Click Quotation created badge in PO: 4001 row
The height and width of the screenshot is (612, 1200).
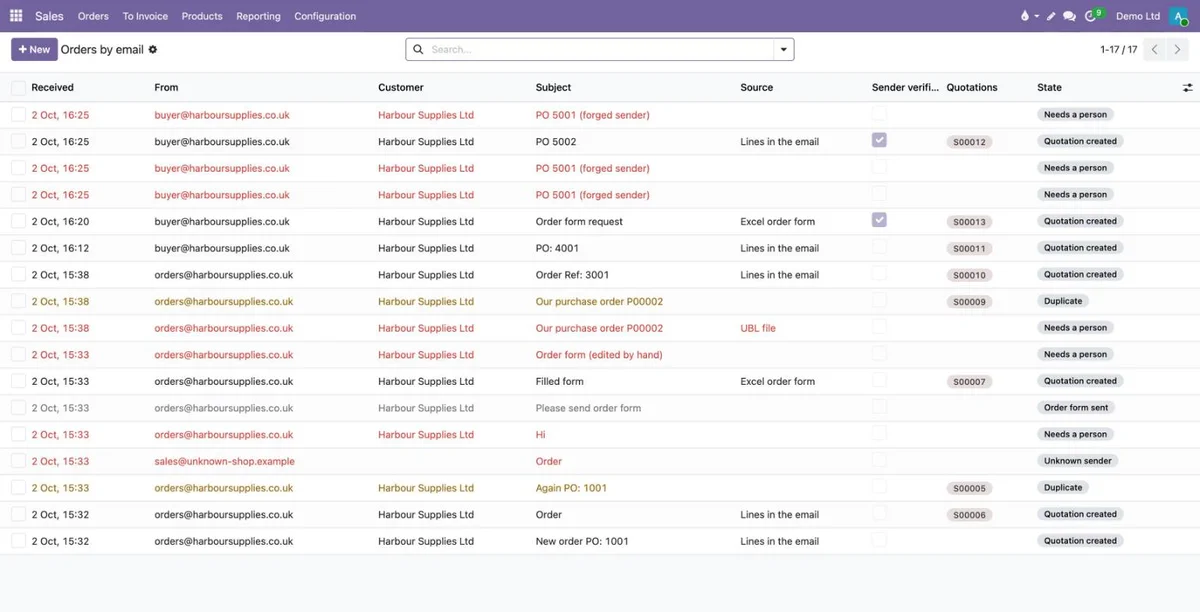point(1080,248)
